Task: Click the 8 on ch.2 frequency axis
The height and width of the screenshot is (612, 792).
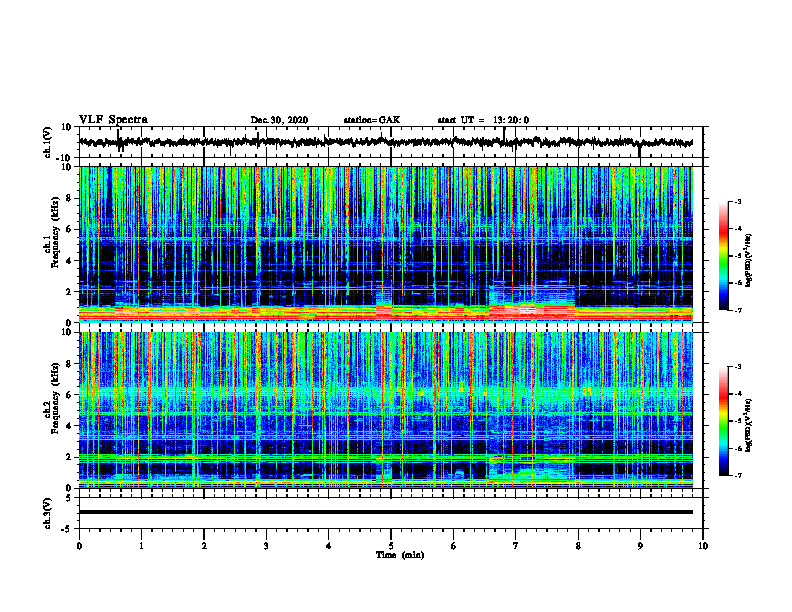Action: click(69, 363)
